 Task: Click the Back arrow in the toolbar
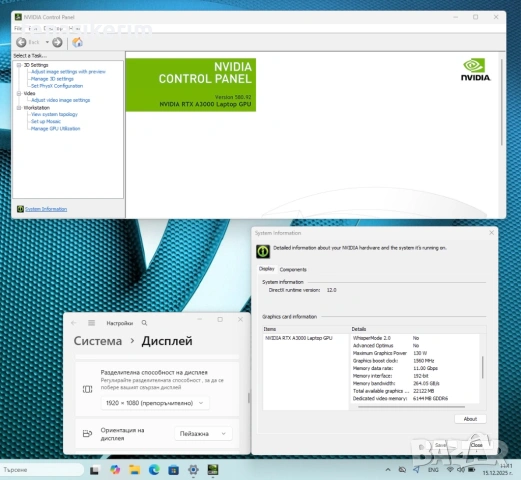pos(21,42)
